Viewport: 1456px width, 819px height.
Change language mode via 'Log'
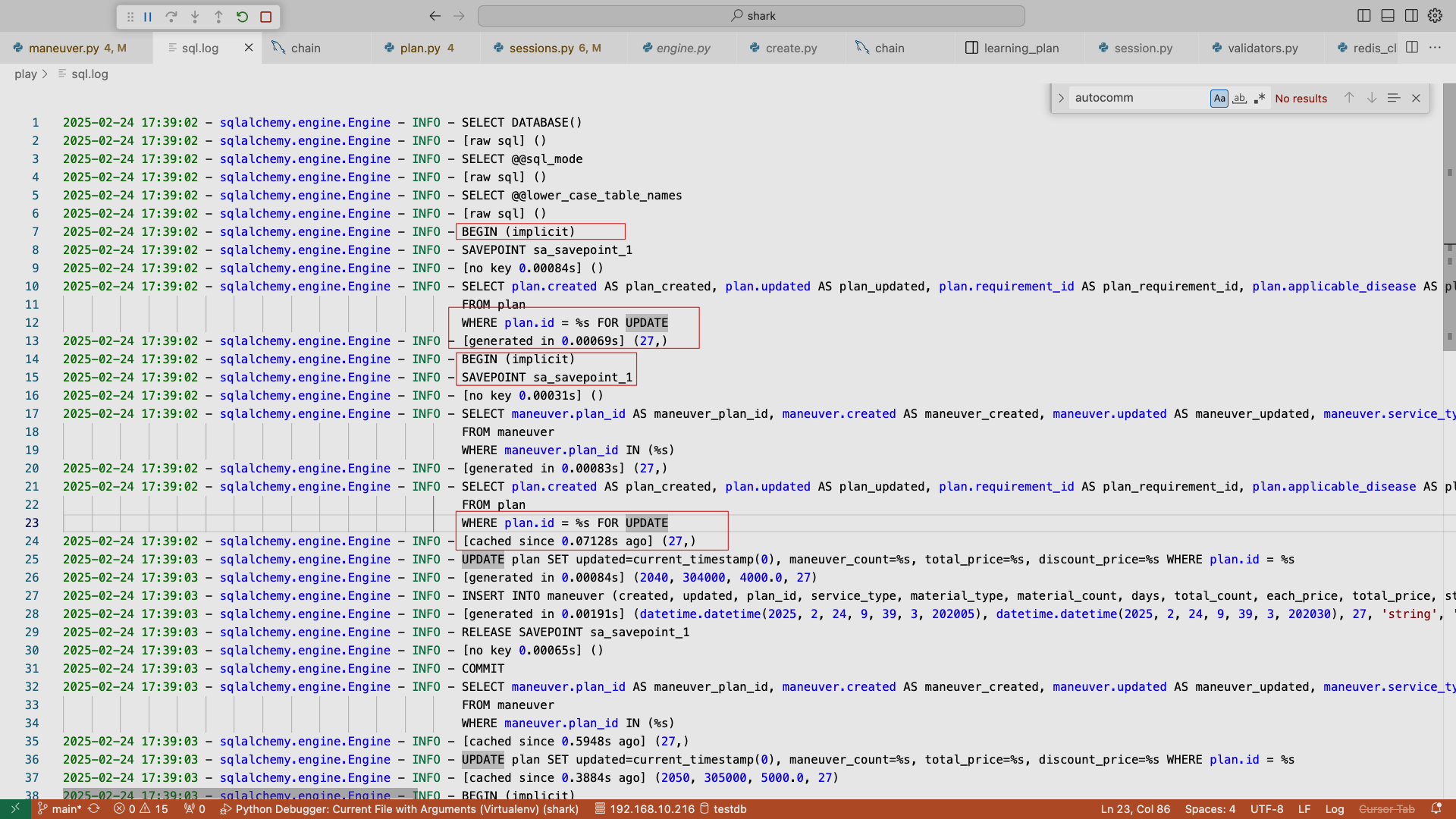point(1335,809)
